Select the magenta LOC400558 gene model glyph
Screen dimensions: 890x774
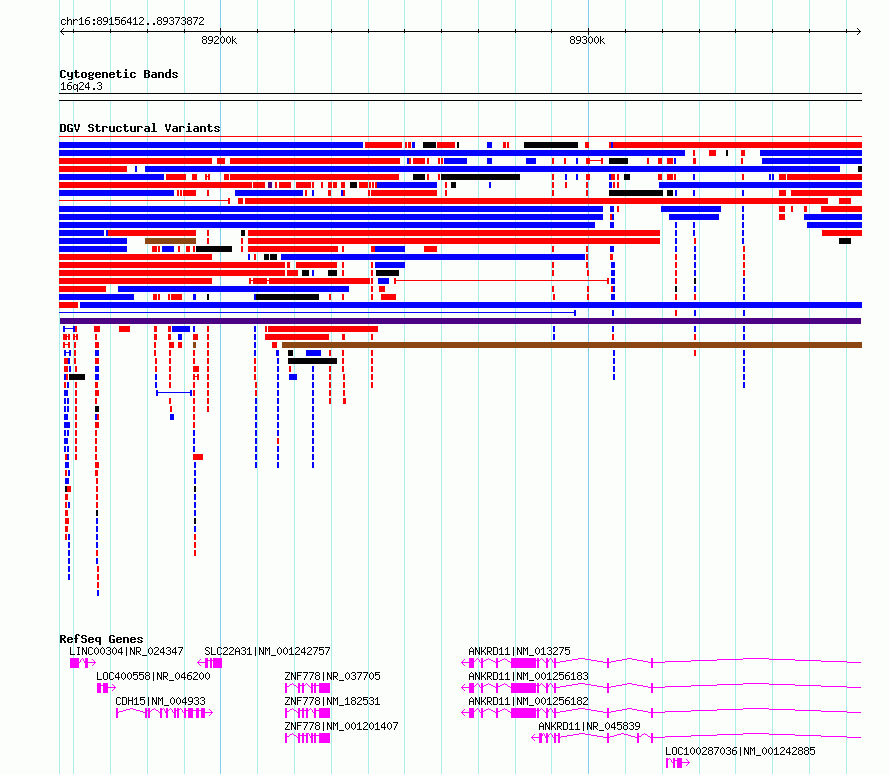click(106, 688)
